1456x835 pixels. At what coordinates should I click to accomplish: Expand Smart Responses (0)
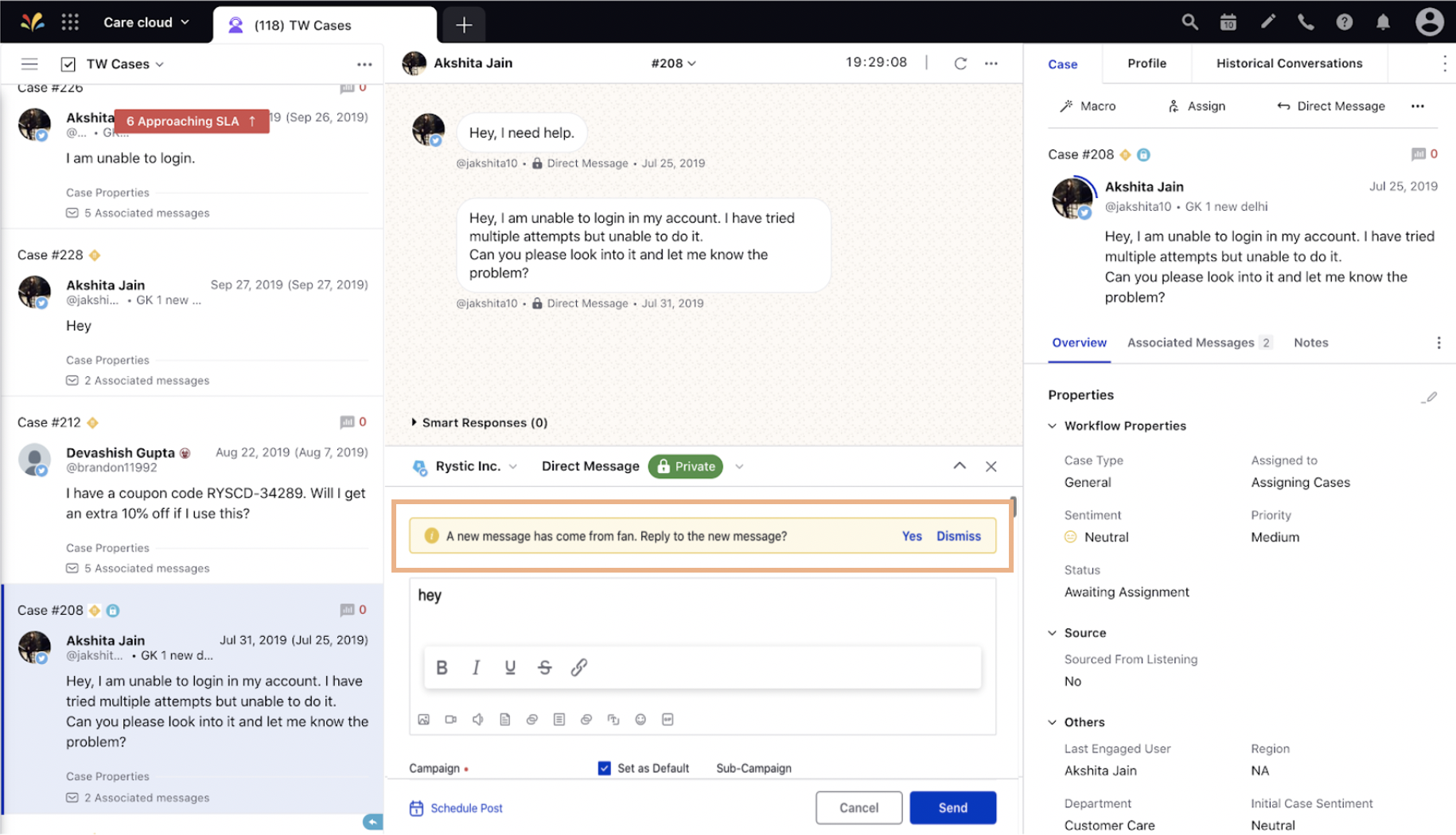(479, 422)
